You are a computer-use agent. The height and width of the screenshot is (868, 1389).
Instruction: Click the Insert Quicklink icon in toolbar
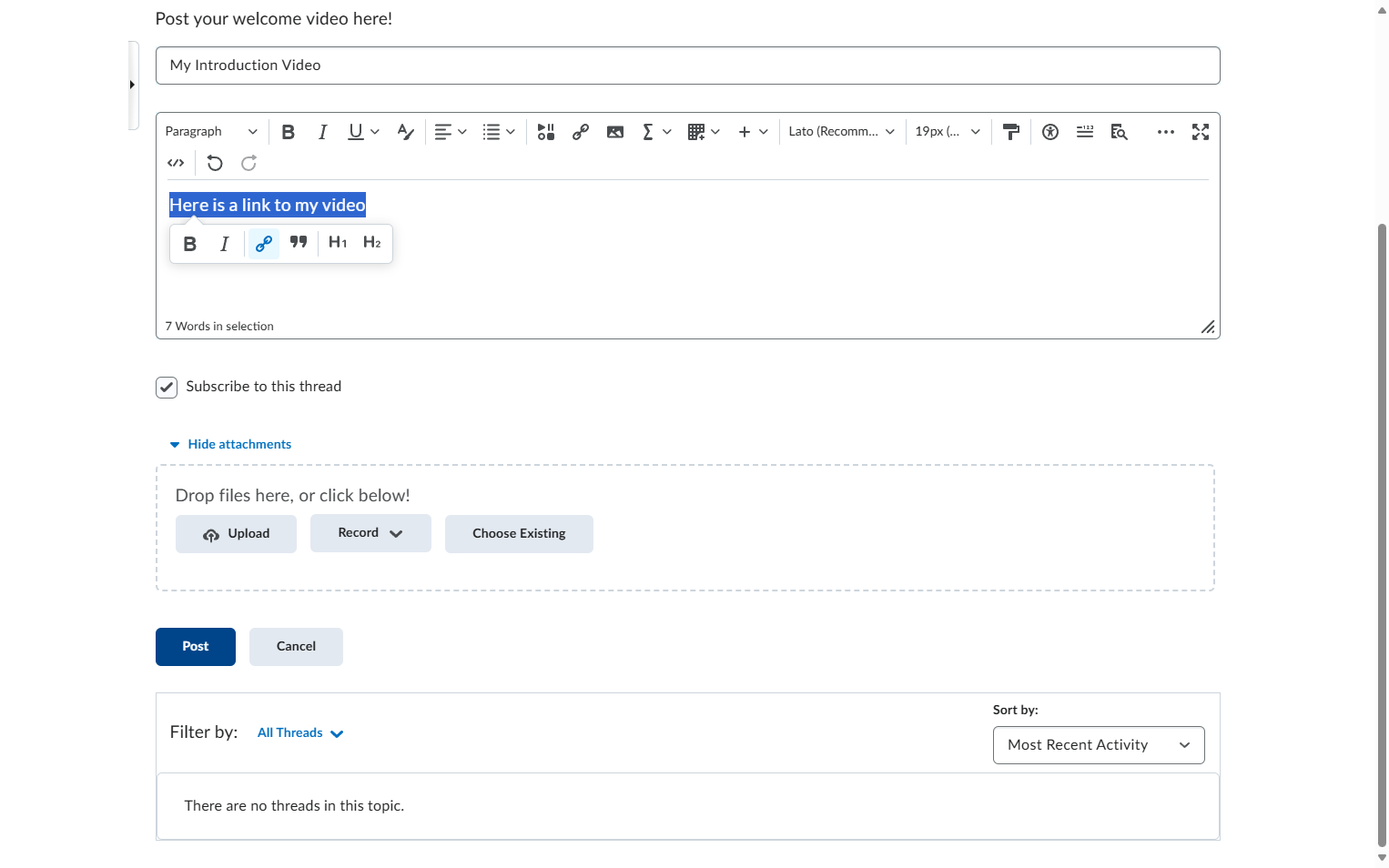pos(581,132)
